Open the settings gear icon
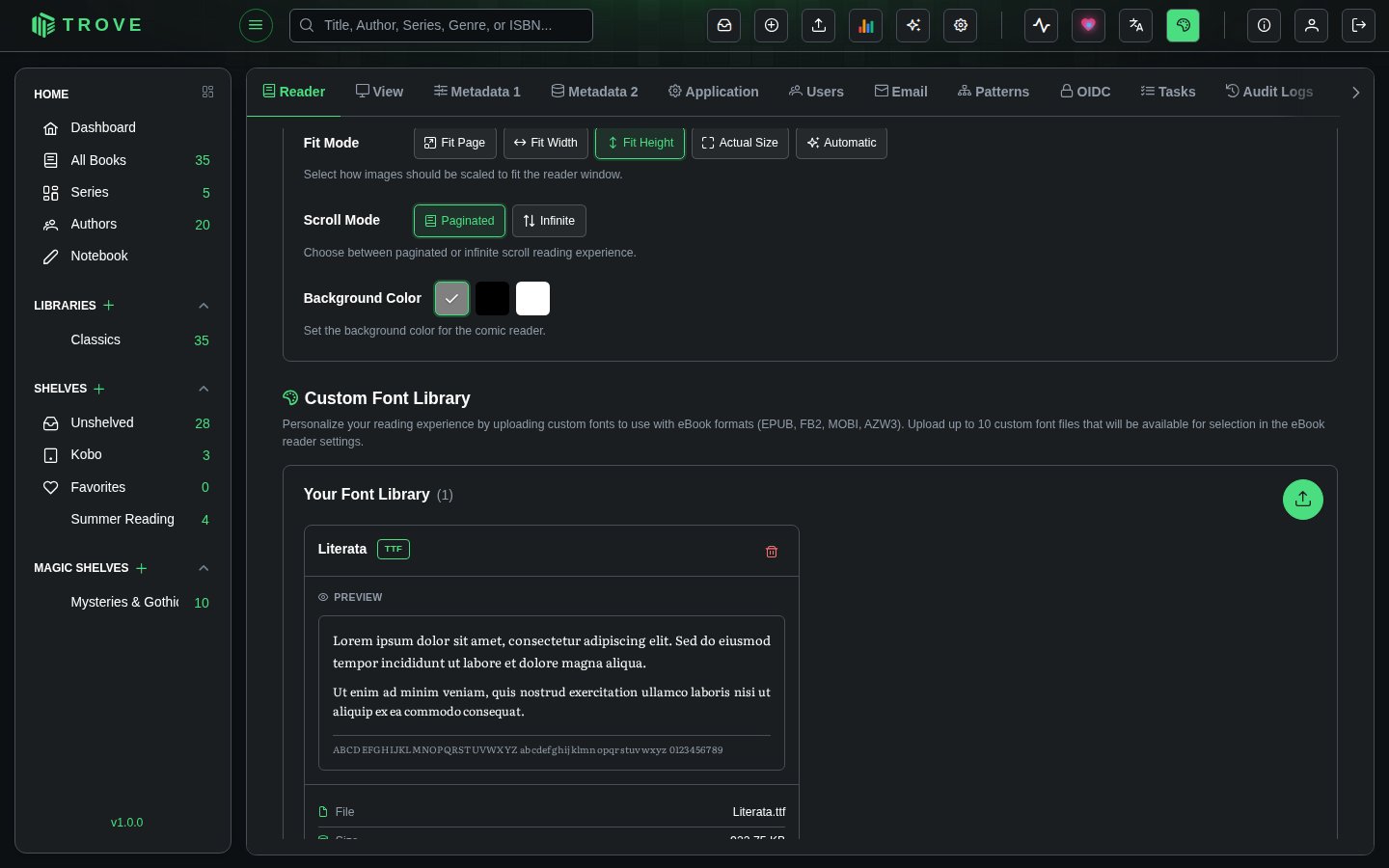This screenshot has height=868, width=1389. 961,25
